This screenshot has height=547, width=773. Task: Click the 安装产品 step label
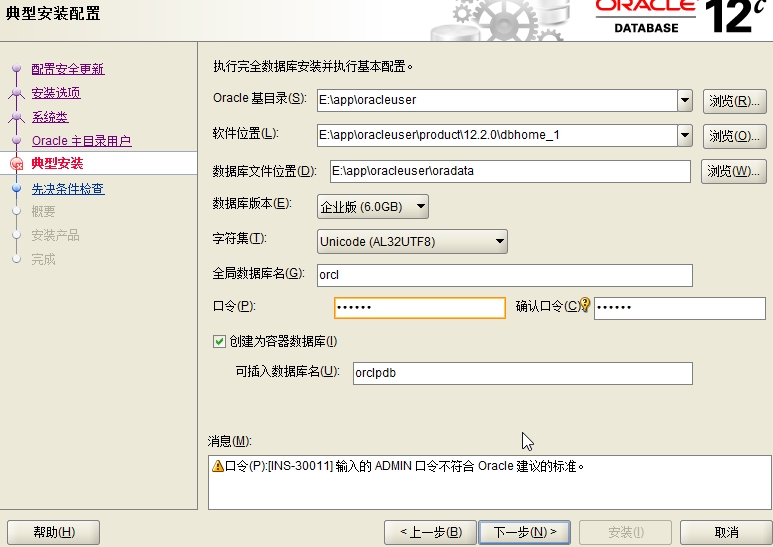point(55,235)
